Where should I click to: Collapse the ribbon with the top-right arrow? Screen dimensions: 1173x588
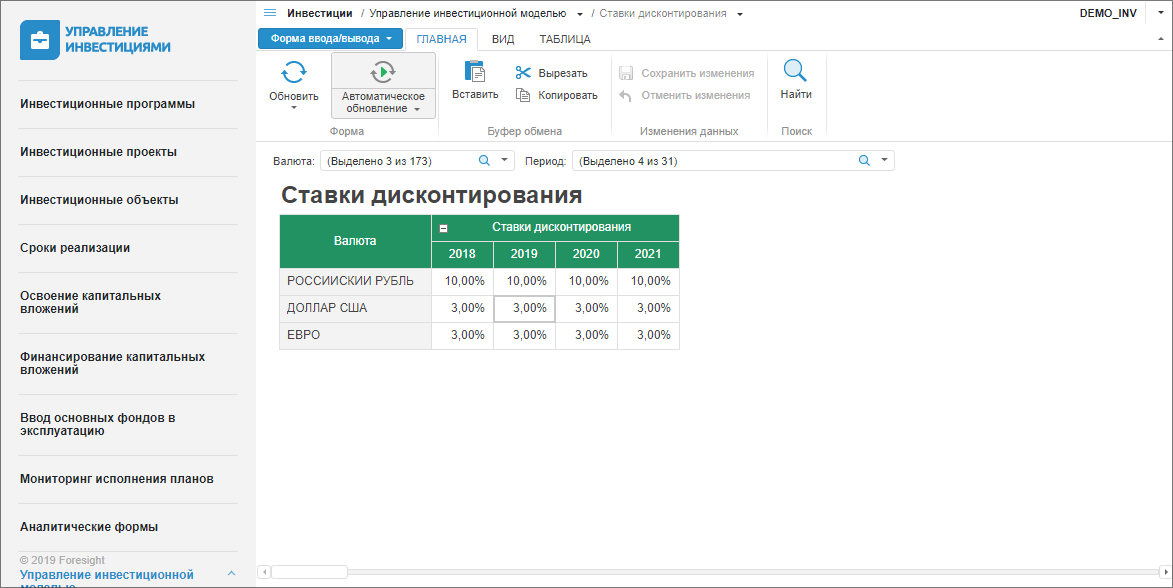[x=1161, y=39]
